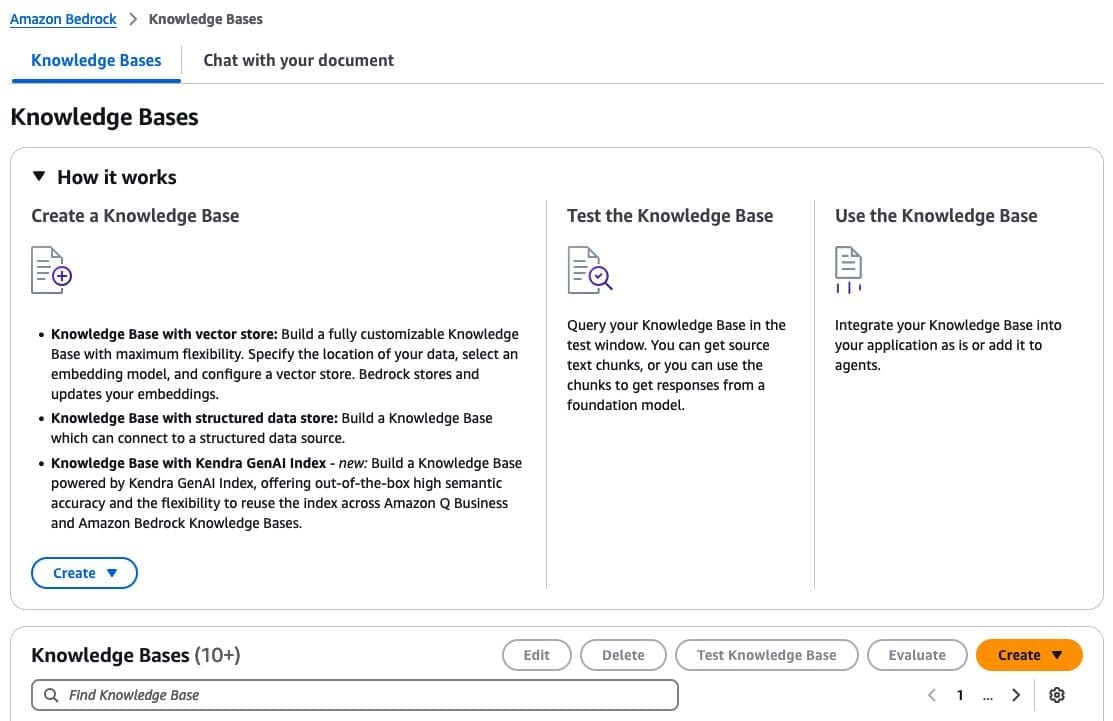Viewport: 1113px width, 721px height.
Task: Click the pagination ellipsis for more pages
Action: tap(988, 695)
